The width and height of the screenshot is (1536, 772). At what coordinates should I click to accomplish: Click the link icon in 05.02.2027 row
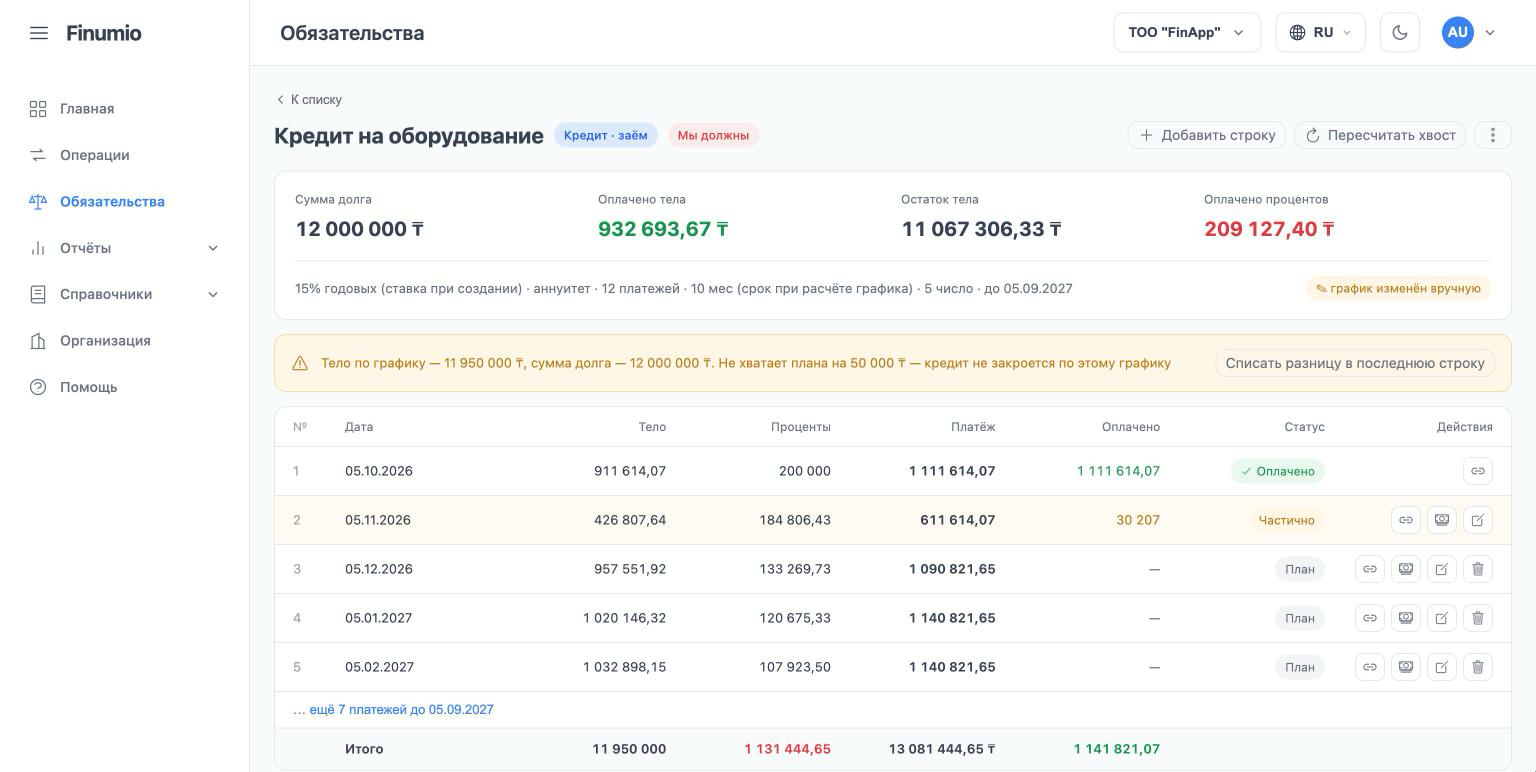click(x=1370, y=667)
